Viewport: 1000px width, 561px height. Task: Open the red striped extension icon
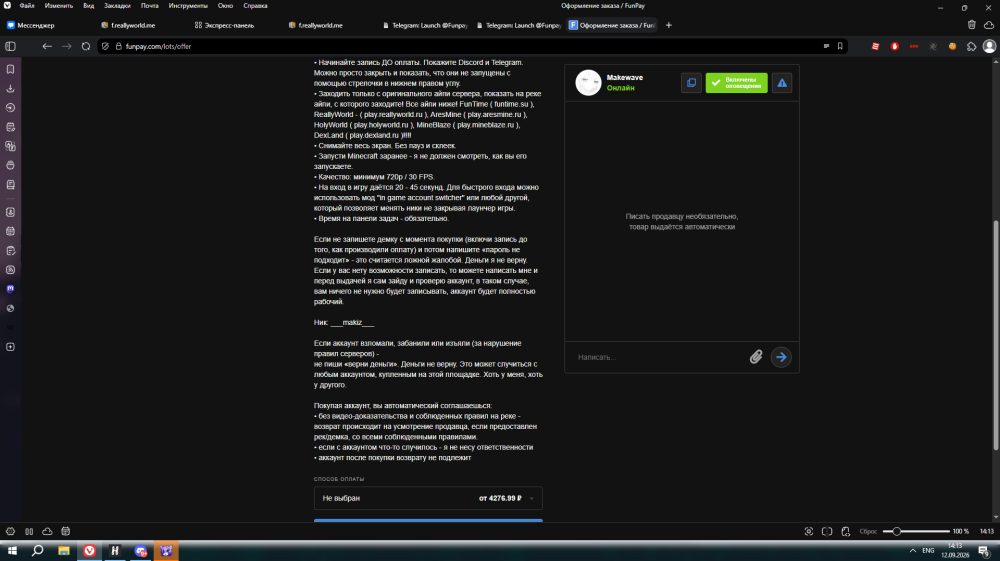[x=876, y=47]
